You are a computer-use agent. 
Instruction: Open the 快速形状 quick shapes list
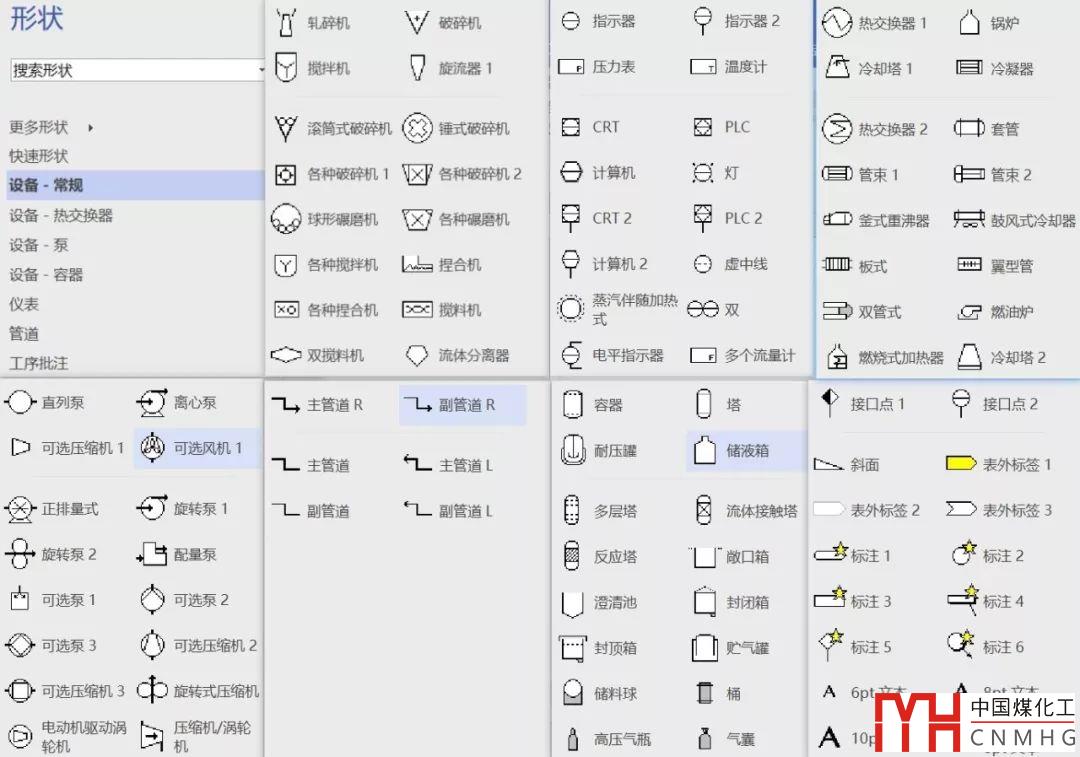[x=39, y=156]
